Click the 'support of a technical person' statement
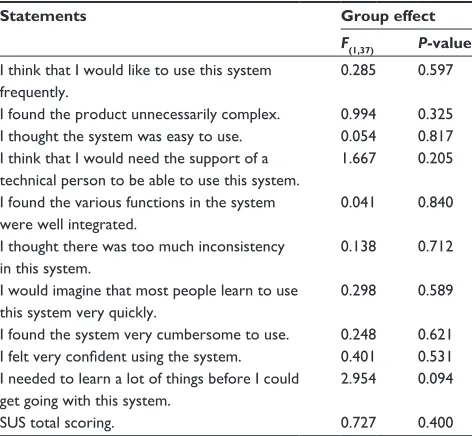This screenshot has width=472, height=436. click(x=150, y=169)
